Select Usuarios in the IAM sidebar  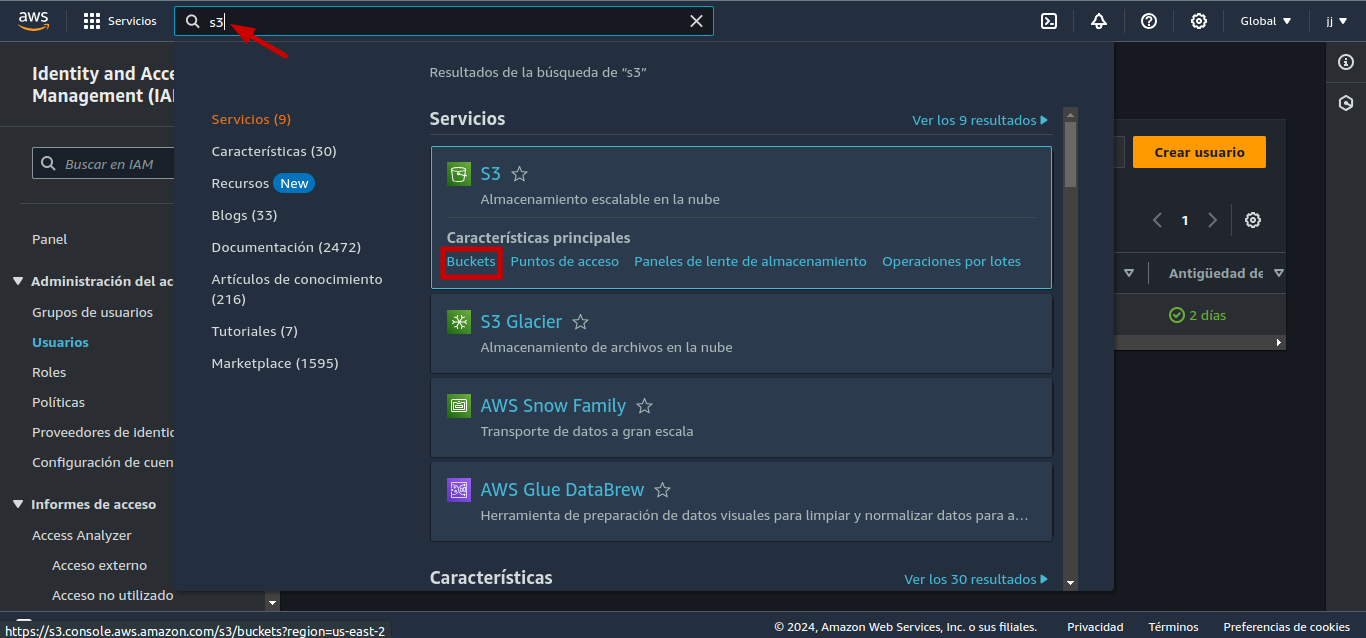click(x=60, y=342)
